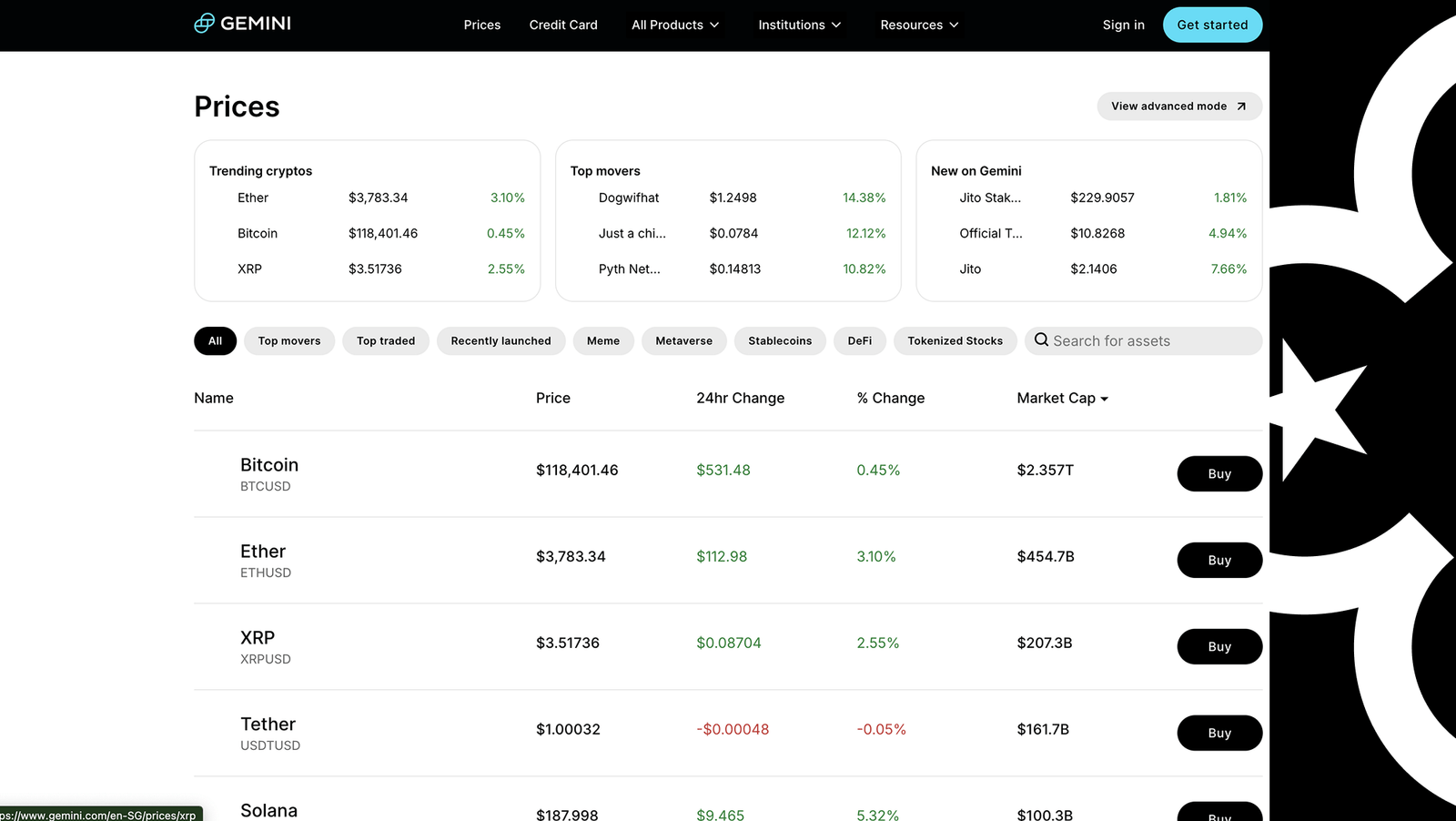This screenshot has width=1456, height=821.
Task: Click Buy button in the Ether row
Action: [1218, 561]
